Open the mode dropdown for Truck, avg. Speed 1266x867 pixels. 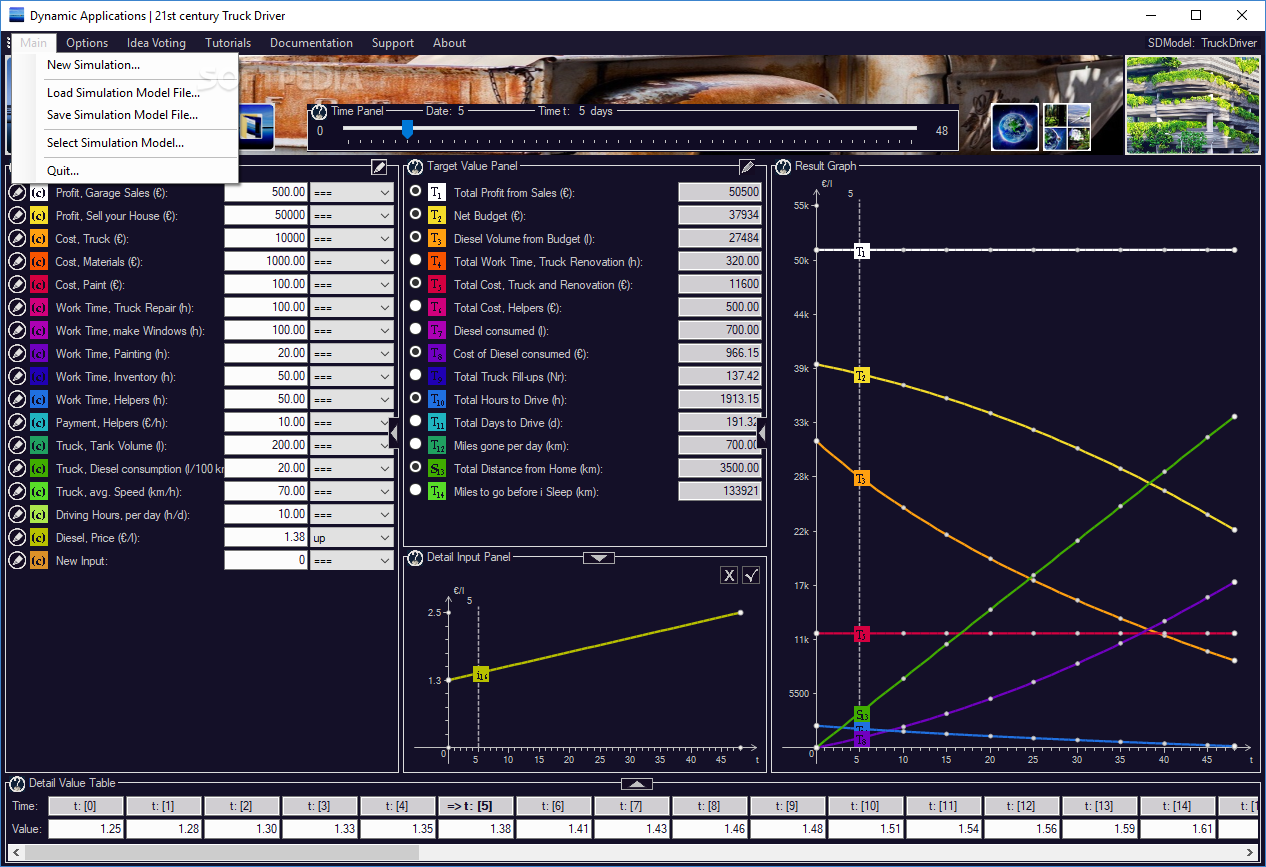pyautogui.click(x=351, y=491)
